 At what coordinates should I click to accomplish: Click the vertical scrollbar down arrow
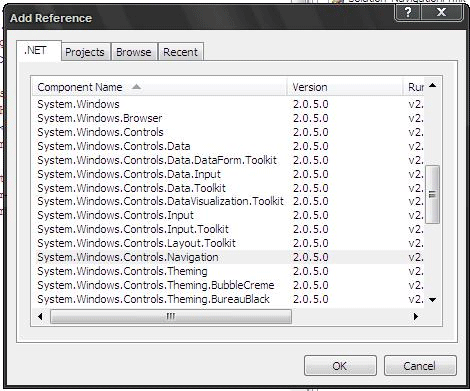coord(433,300)
